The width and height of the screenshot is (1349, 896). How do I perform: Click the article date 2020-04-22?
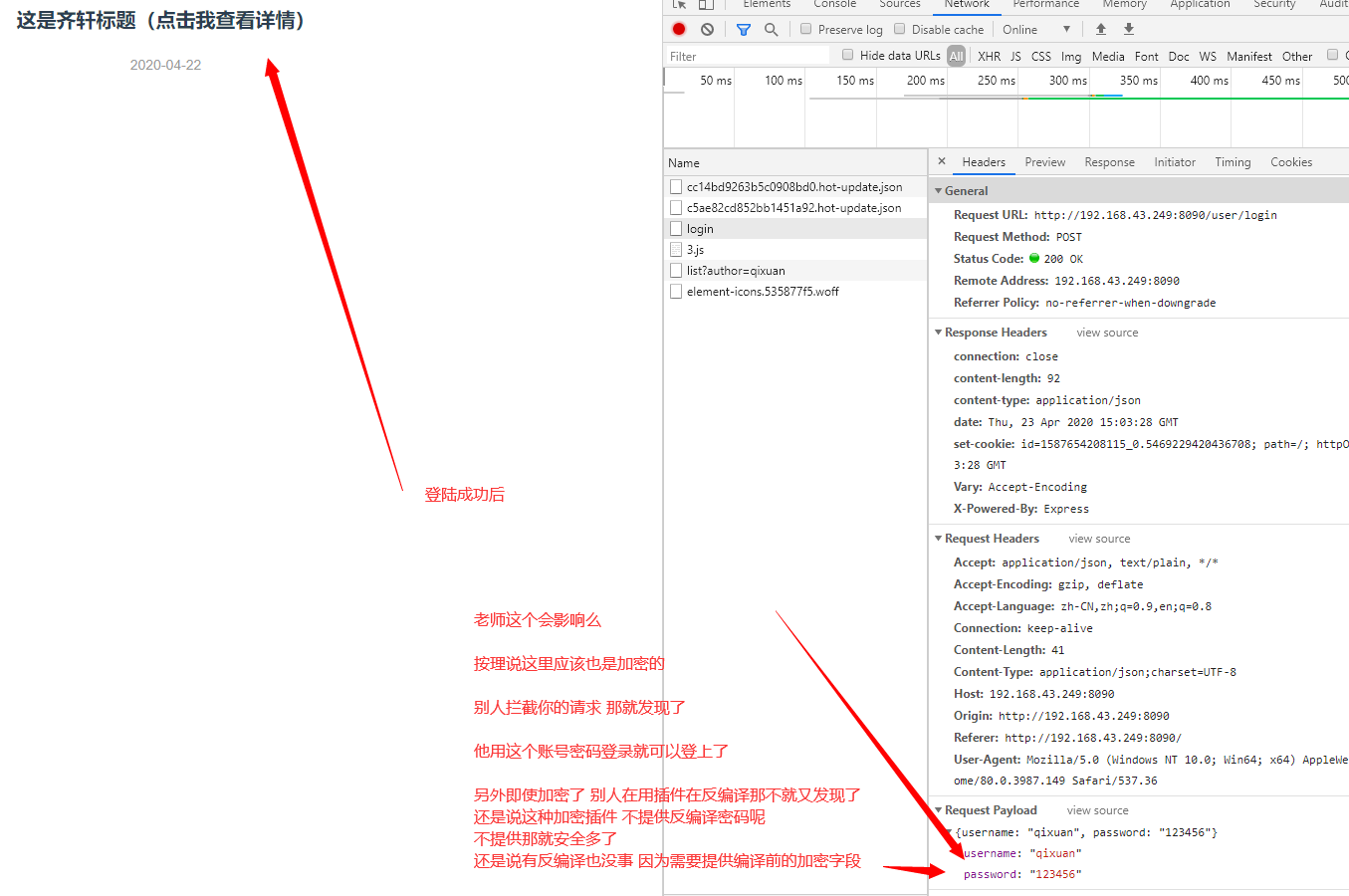pyautogui.click(x=165, y=65)
